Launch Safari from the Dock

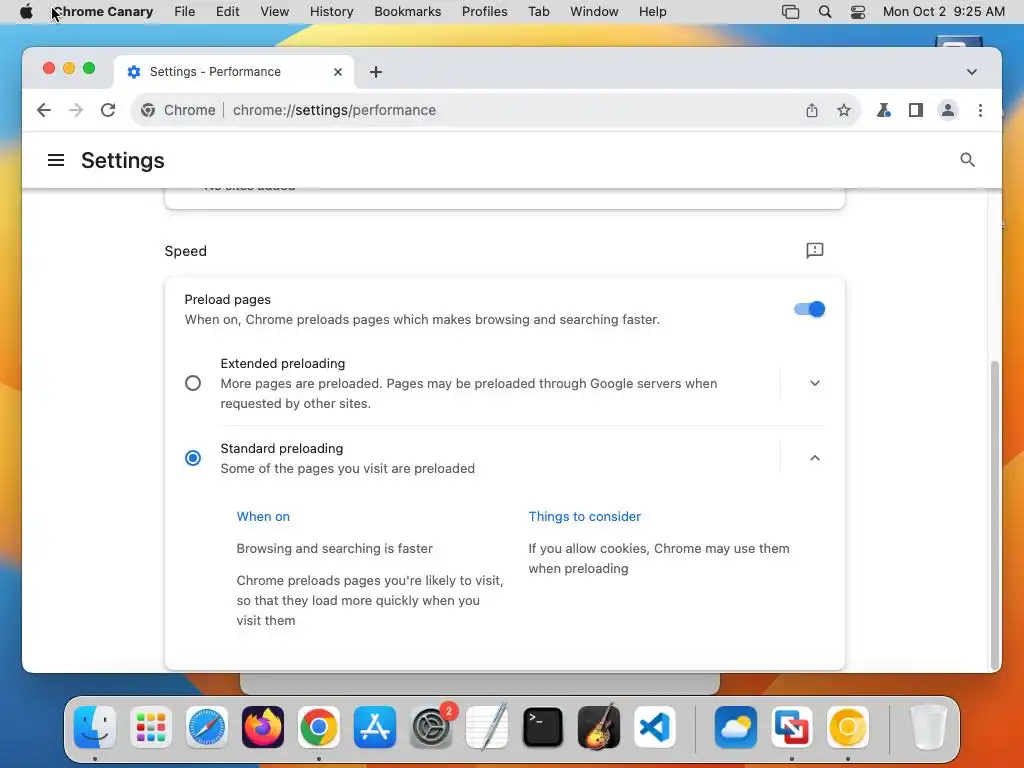[207, 727]
